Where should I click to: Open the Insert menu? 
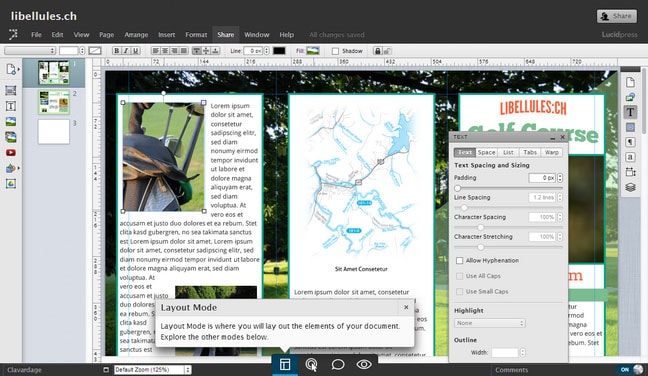coord(167,35)
